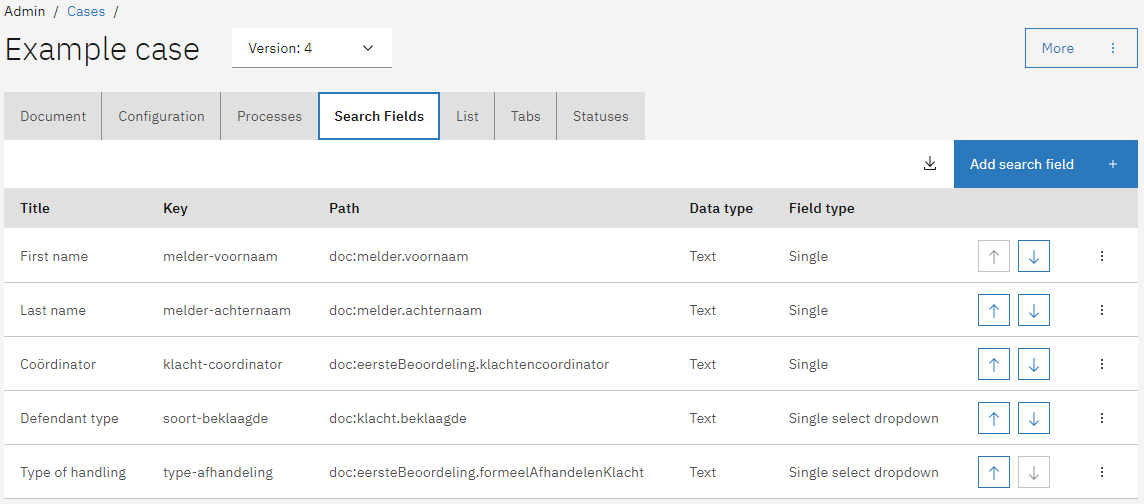The height and width of the screenshot is (504, 1144).
Task: Open the three-dot menu for Coördinator row
Action: [x=1102, y=364]
